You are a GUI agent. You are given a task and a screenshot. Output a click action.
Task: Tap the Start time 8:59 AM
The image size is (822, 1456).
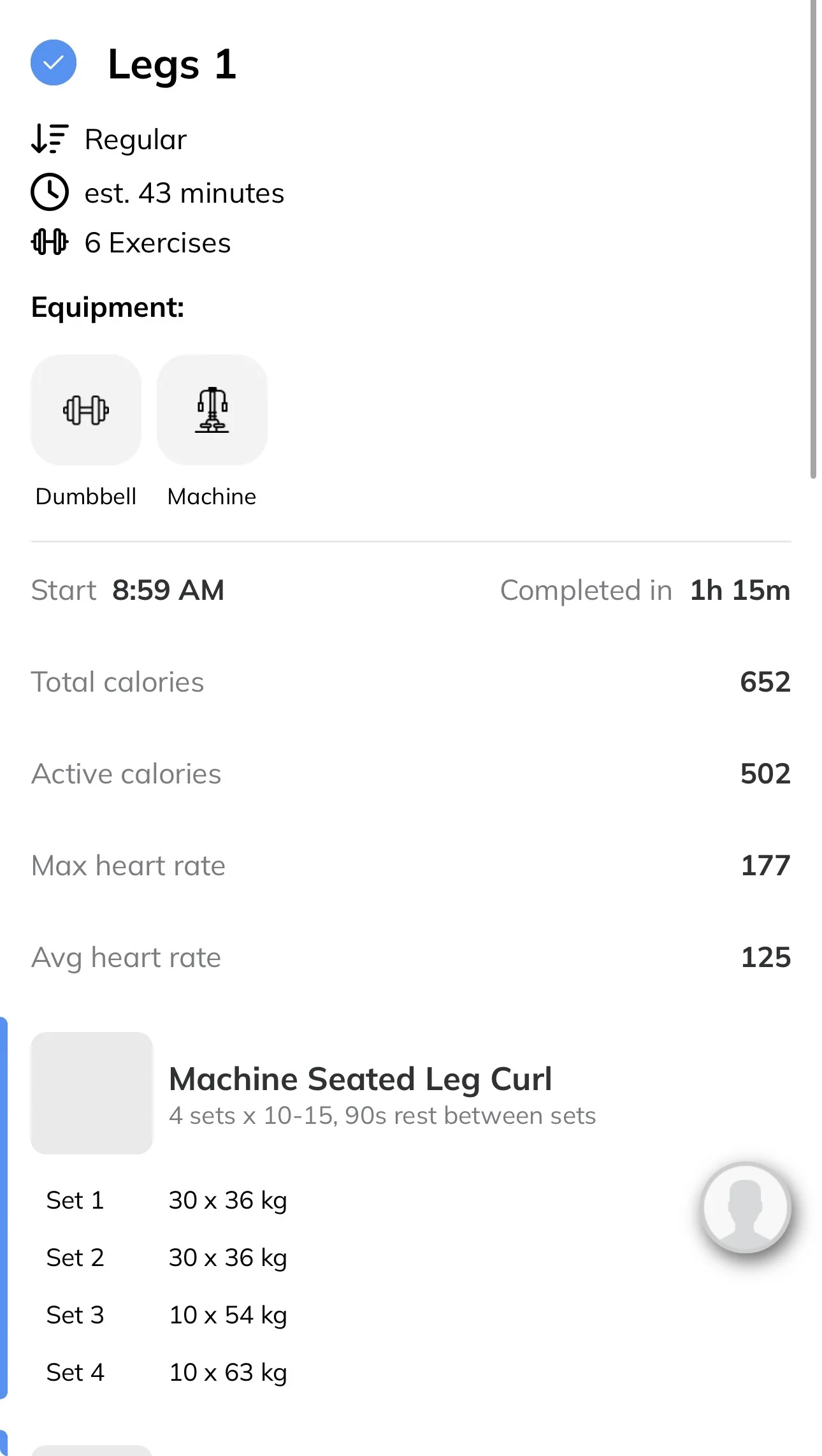click(x=168, y=590)
